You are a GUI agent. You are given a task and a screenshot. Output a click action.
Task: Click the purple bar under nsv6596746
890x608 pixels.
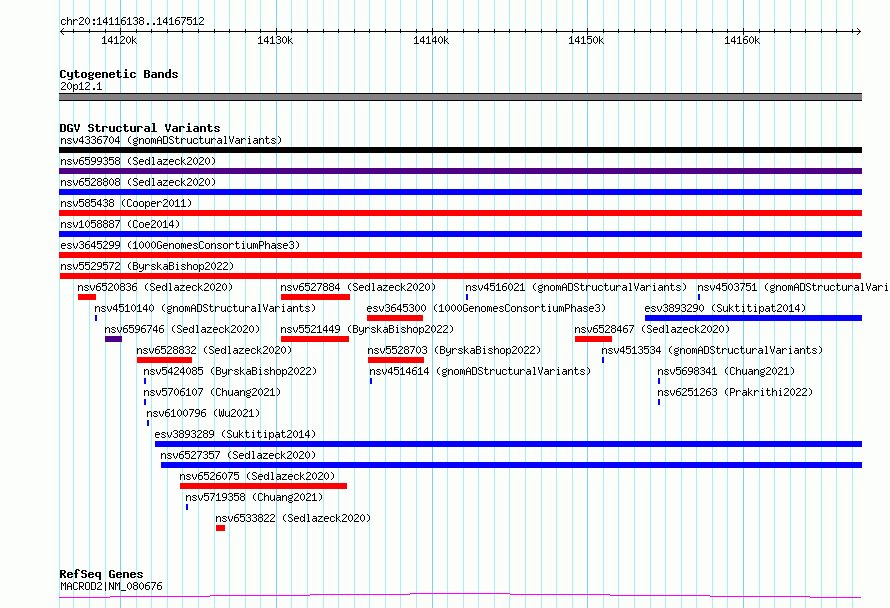114,339
